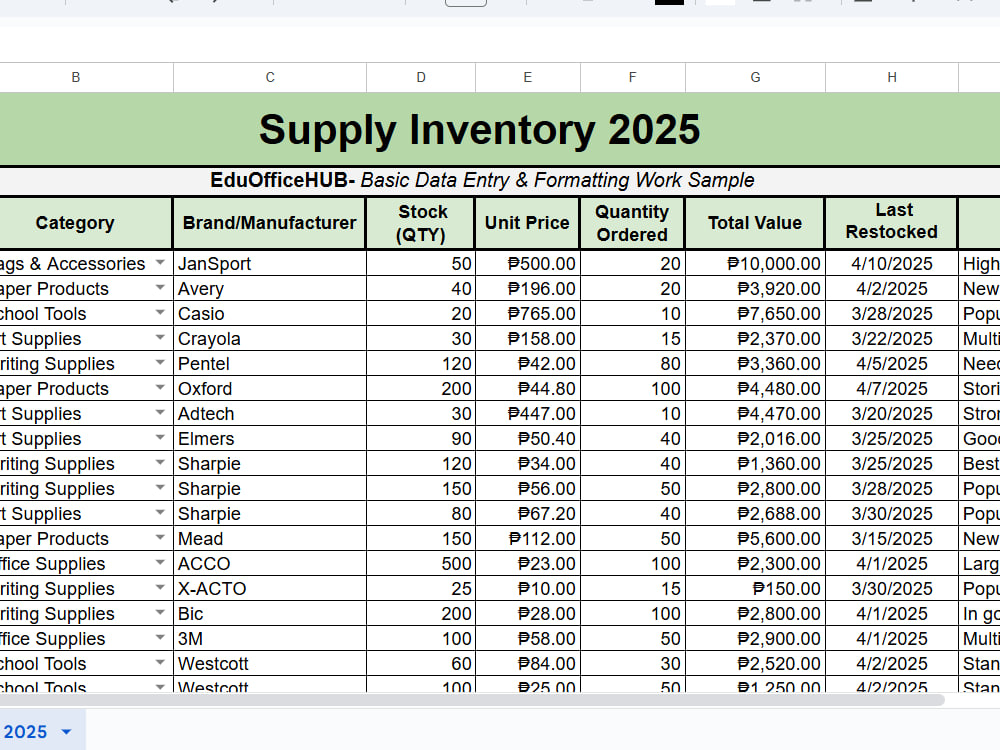
Task: Select unit price ₱765.00 cell
Action: click(x=527, y=313)
